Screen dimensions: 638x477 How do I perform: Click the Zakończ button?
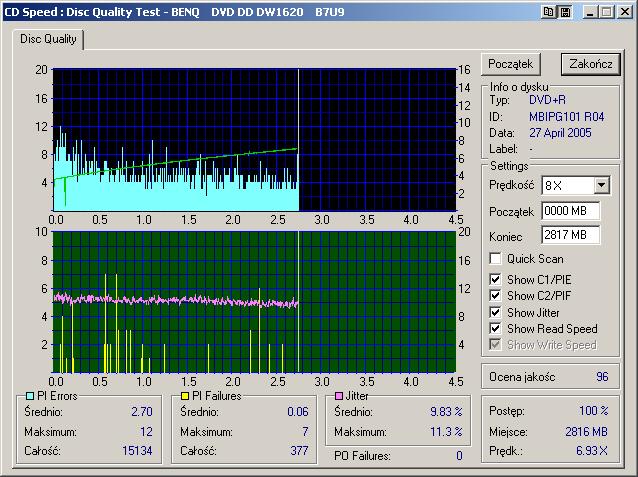tap(591, 64)
